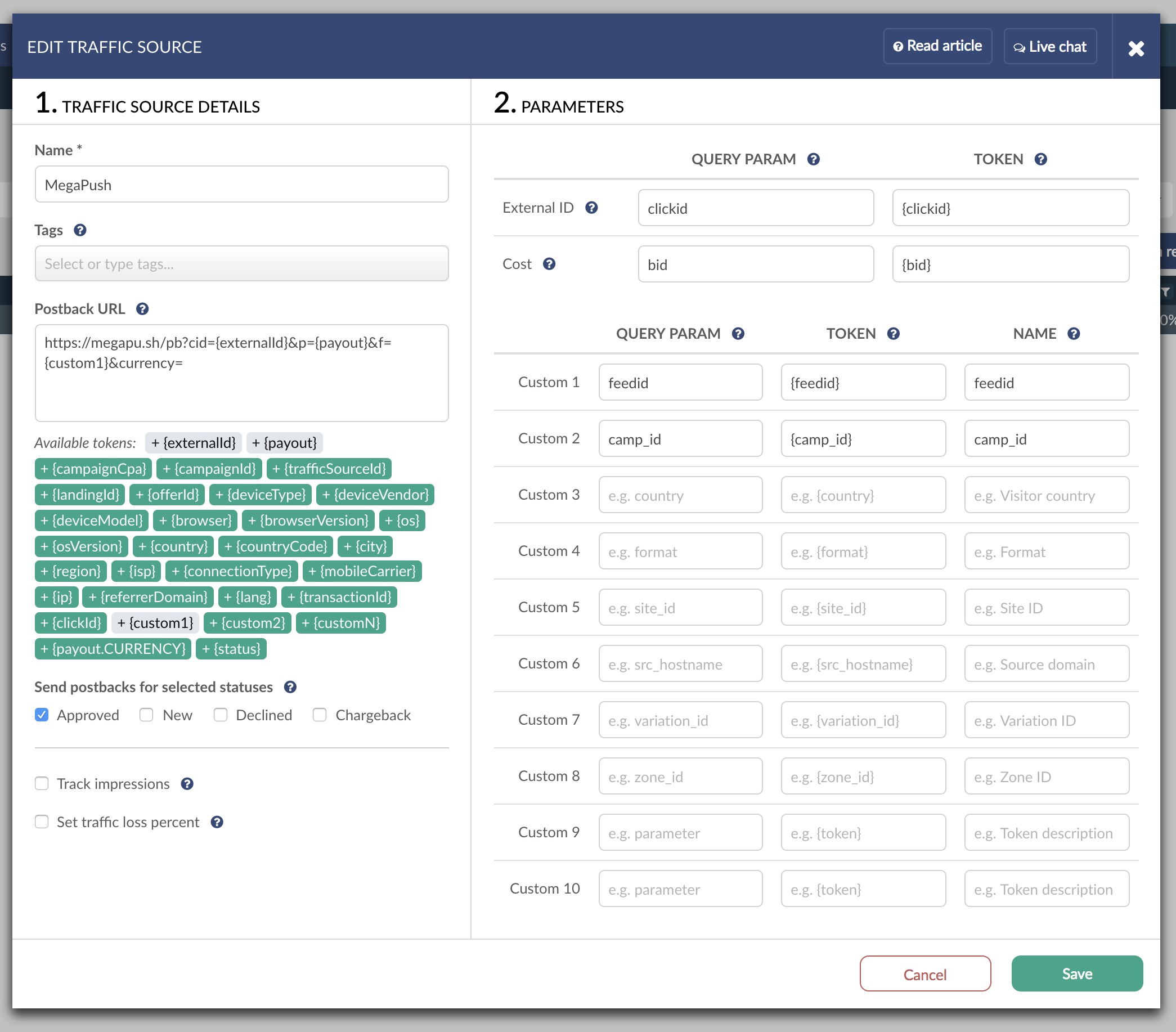The image size is (1176, 1032).
Task: Insert the {campaignId} token
Action: tap(209, 469)
